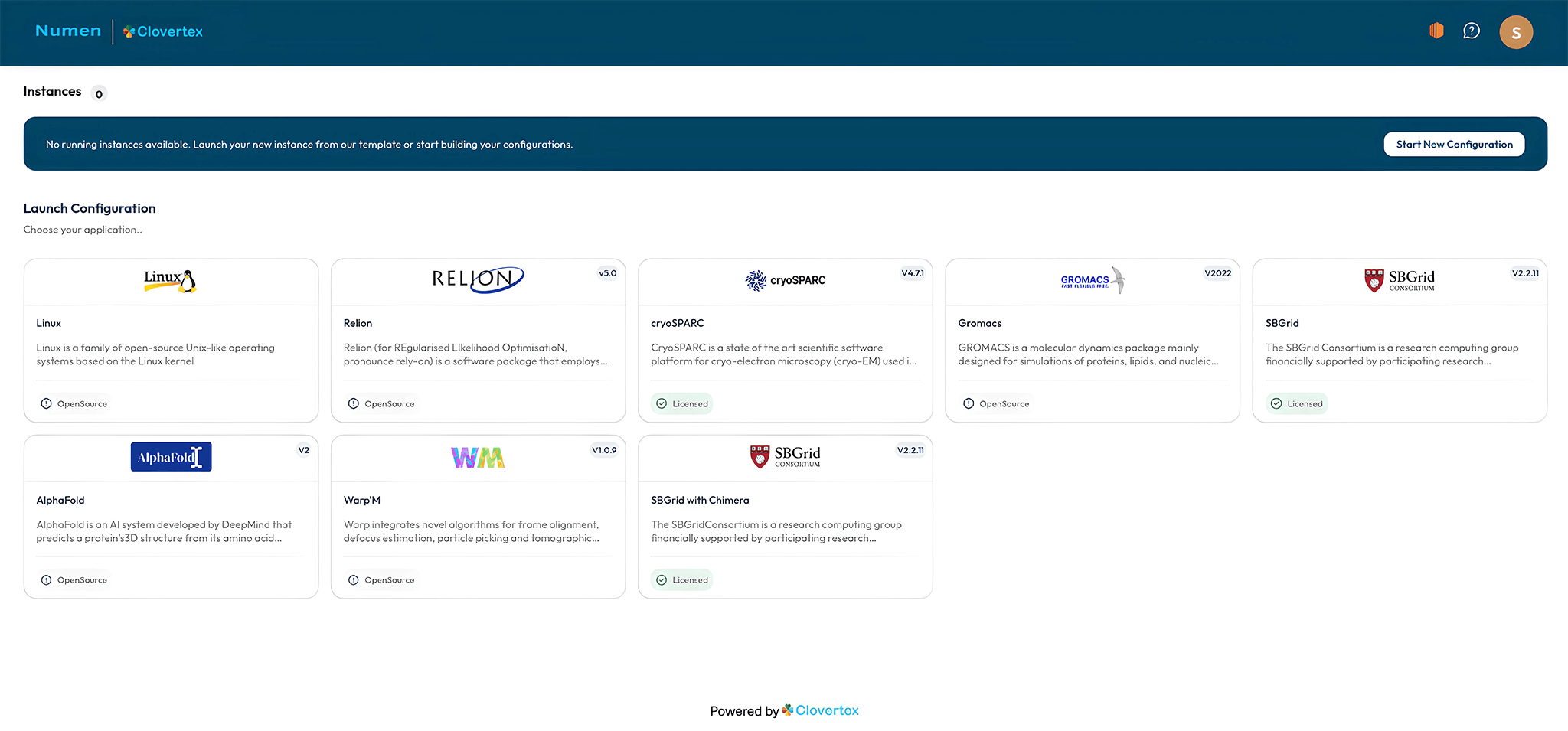Click the Linux penguin logo
The image size is (1568, 731).
click(x=171, y=281)
